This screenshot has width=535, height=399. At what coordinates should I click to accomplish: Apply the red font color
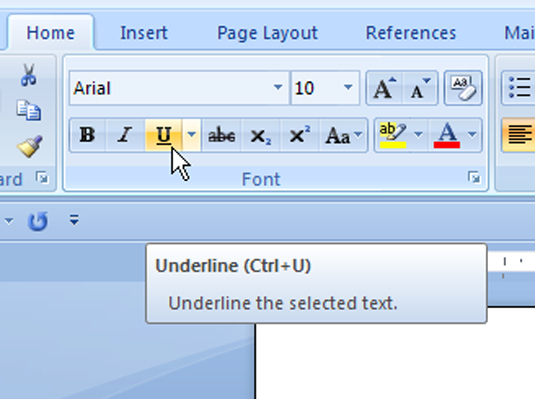coord(447,135)
